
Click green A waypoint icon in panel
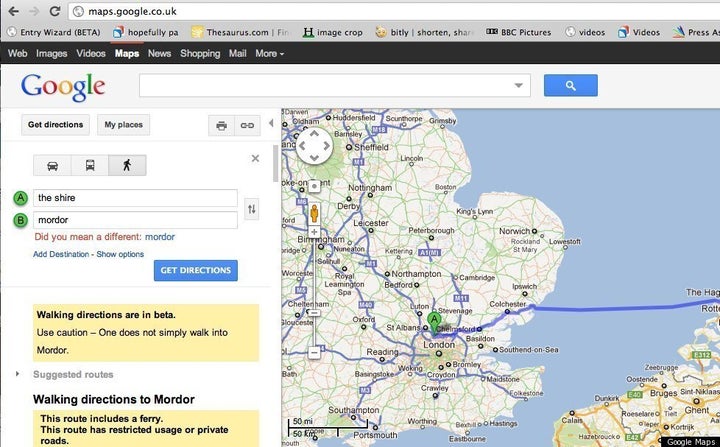20,198
